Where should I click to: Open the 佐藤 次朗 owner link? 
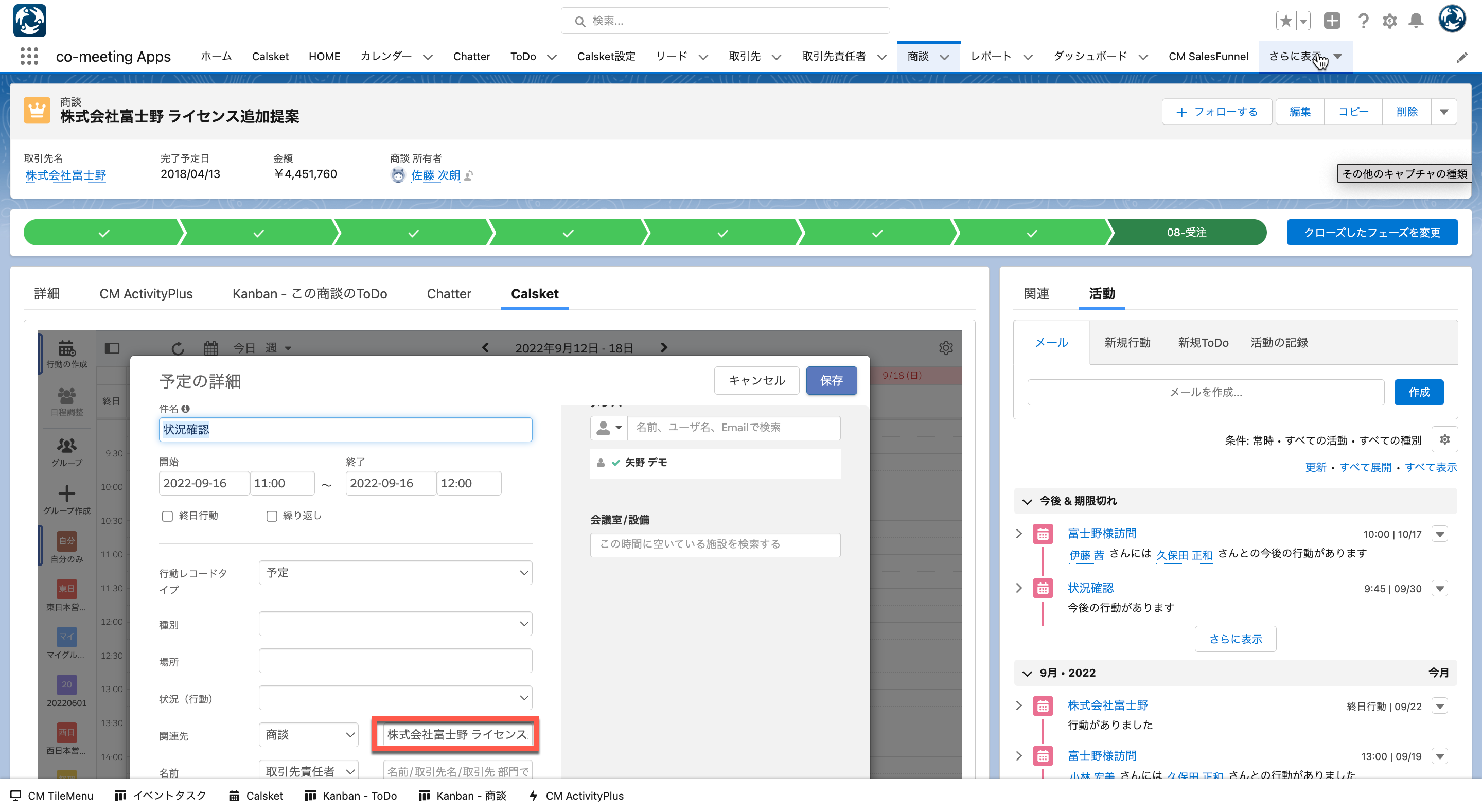pos(435,175)
